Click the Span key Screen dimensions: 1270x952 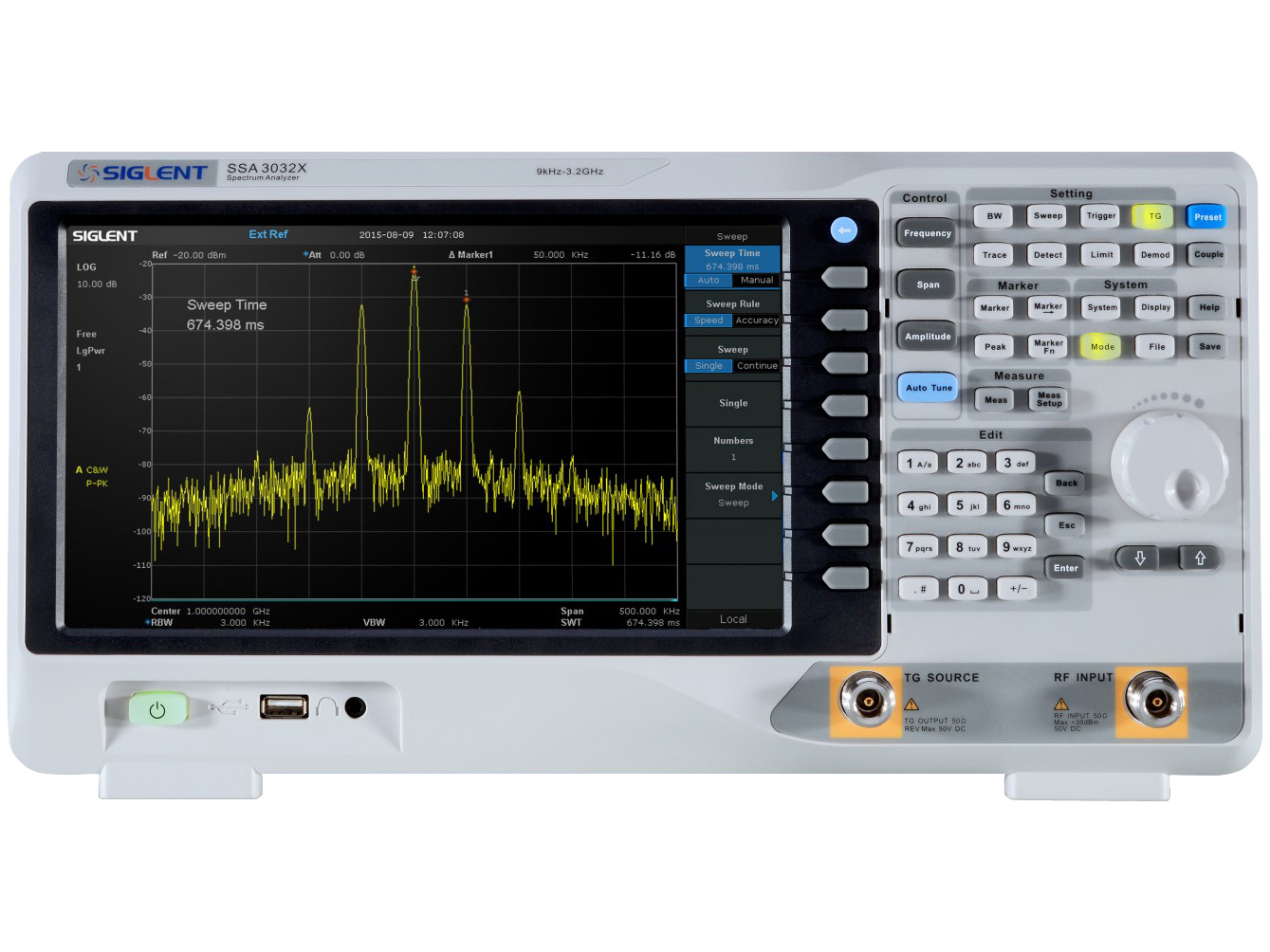pyautogui.click(x=927, y=285)
